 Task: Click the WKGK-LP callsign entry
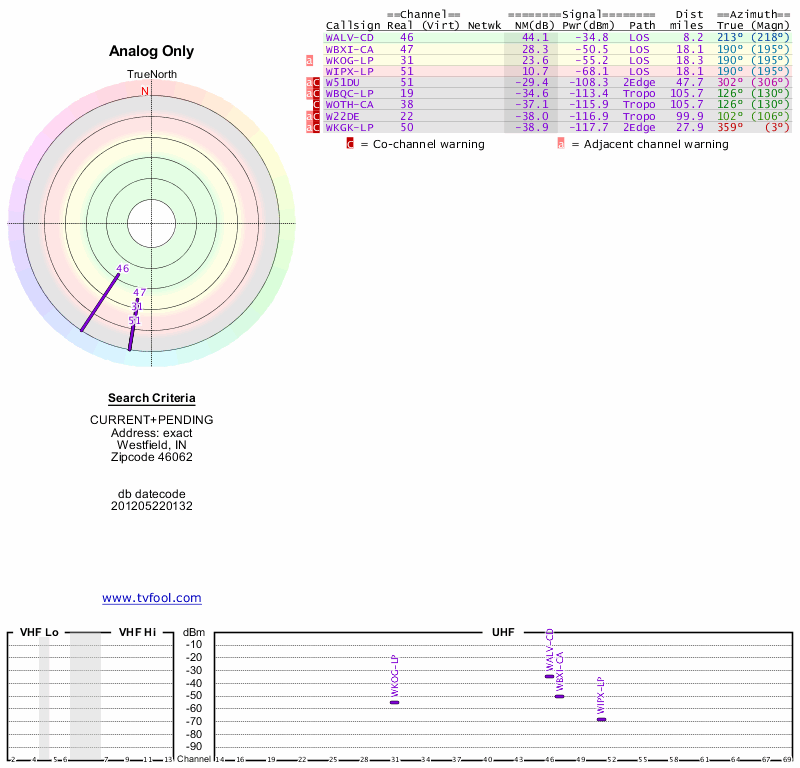[349, 127]
